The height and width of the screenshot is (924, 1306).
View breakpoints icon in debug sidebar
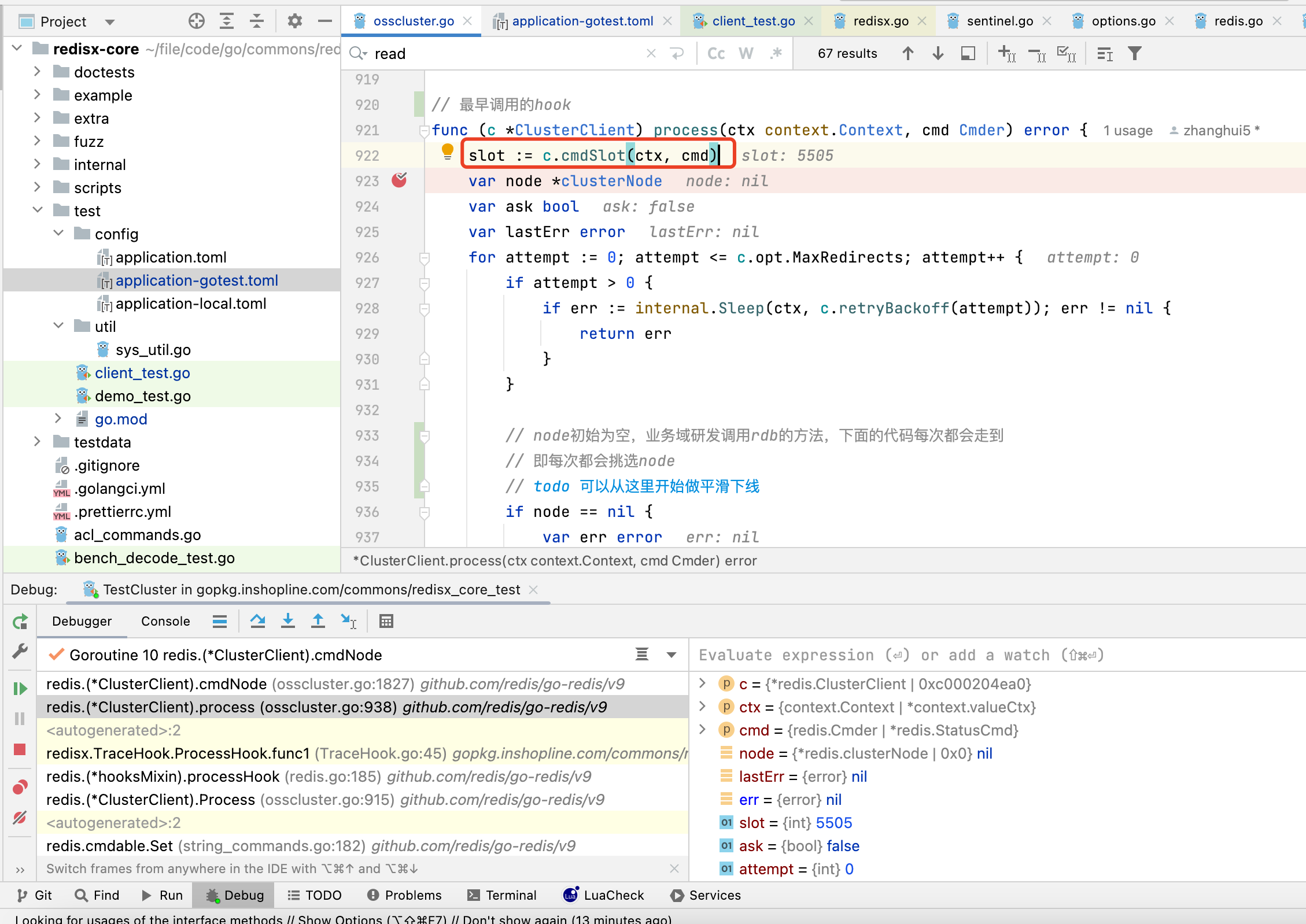(x=20, y=788)
